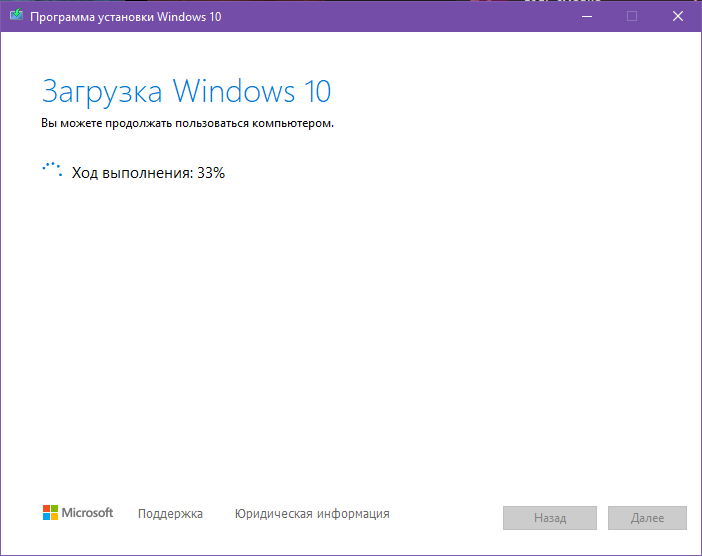This screenshot has height=556, width=702.
Task: Click the maximize button in title bar
Action: point(632,16)
